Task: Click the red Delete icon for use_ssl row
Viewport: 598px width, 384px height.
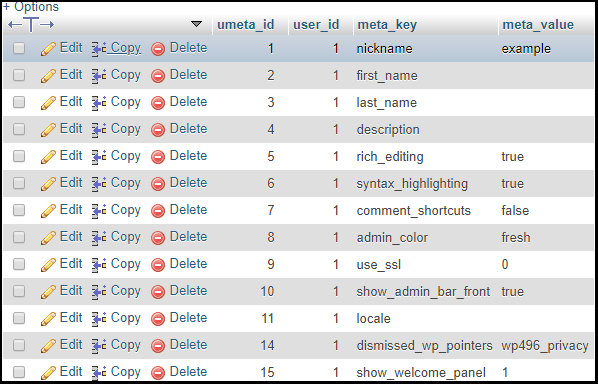Action: click(x=158, y=265)
